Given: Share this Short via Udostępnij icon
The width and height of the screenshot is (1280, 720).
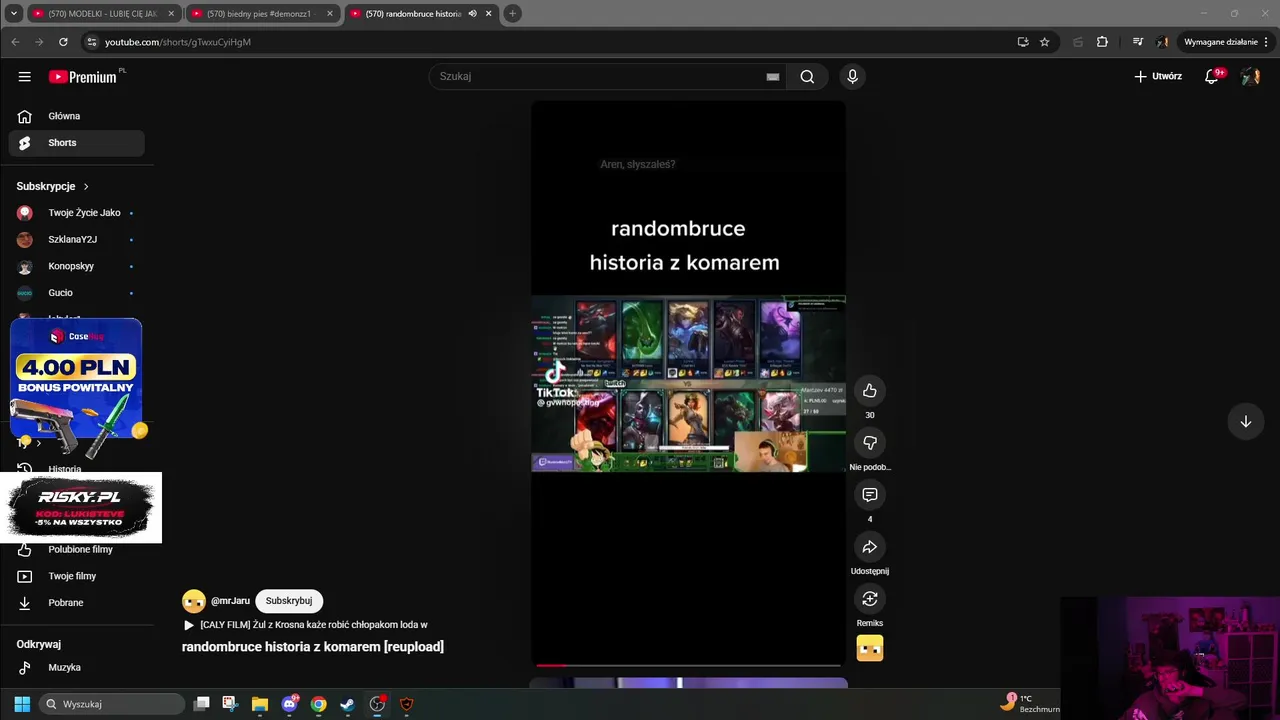Looking at the screenshot, I should (x=870, y=547).
